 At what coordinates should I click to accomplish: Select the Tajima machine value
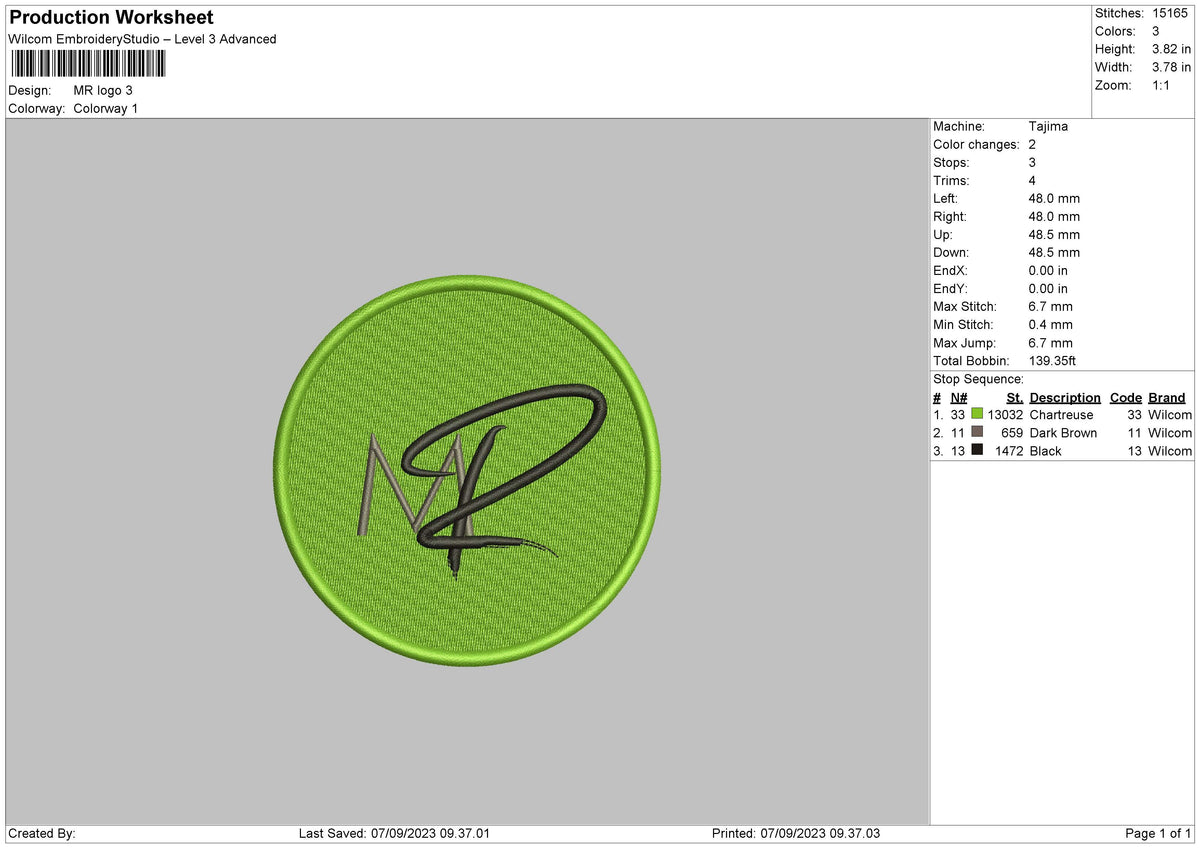click(1049, 126)
